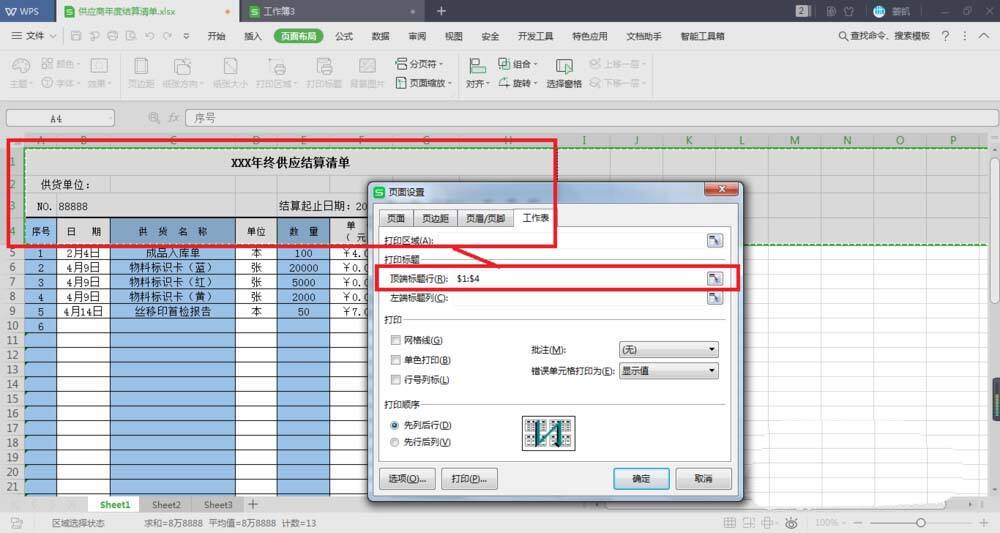The height and width of the screenshot is (533, 1000).
Task: Check the 单色打印 checkbox
Action: 397,360
